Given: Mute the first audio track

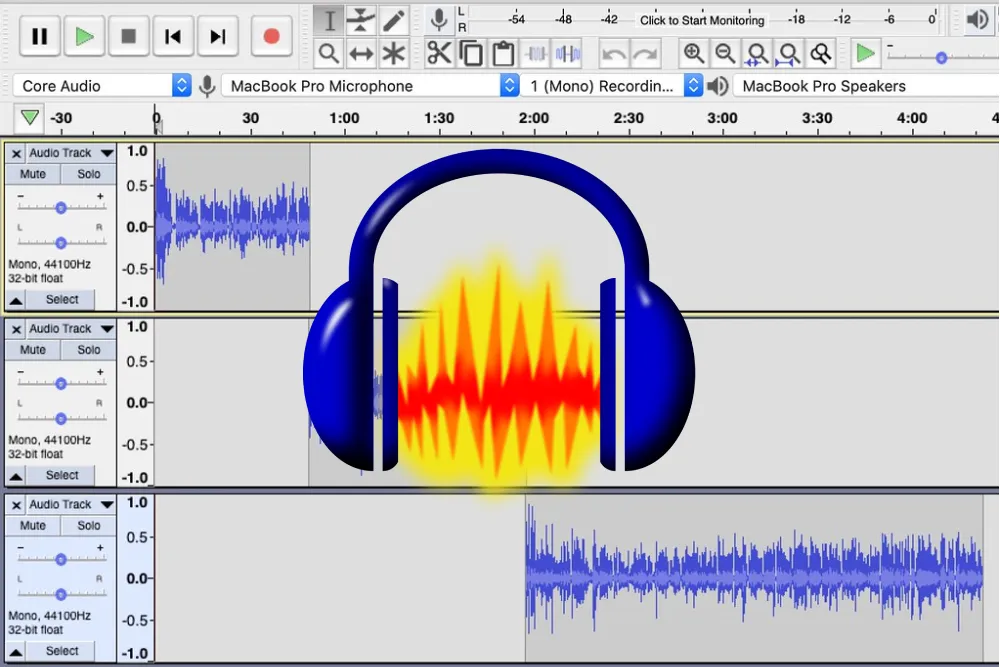Looking at the screenshot, I should pos(33,174).
